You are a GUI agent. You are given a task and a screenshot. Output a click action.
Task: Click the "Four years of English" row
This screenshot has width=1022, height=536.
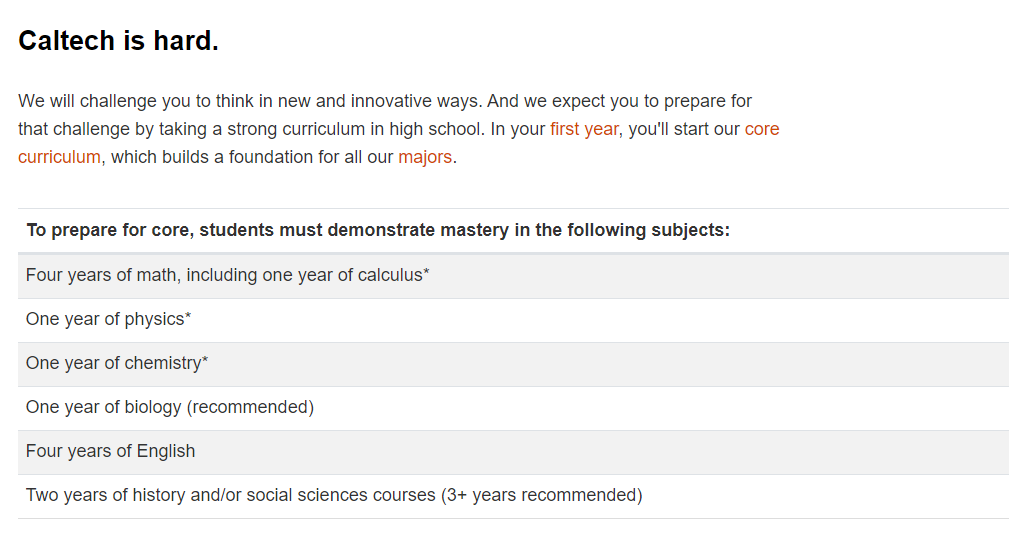513,452
